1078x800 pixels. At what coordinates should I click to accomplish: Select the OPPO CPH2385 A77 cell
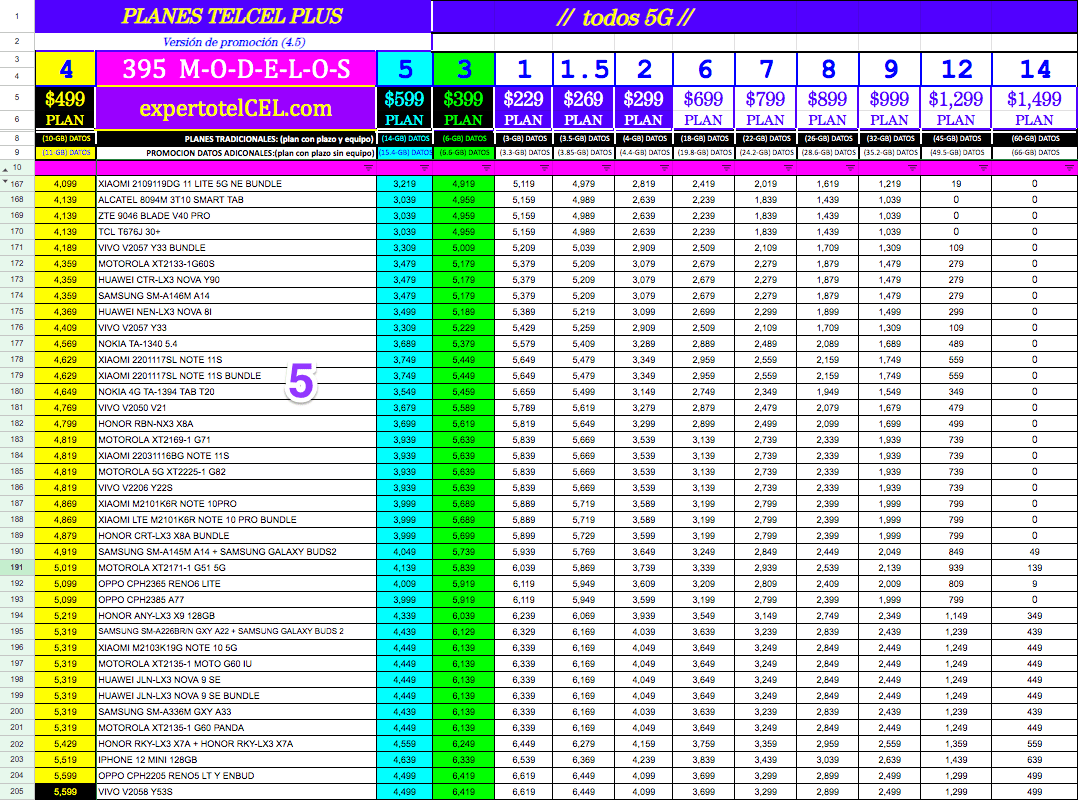[236, 599]
